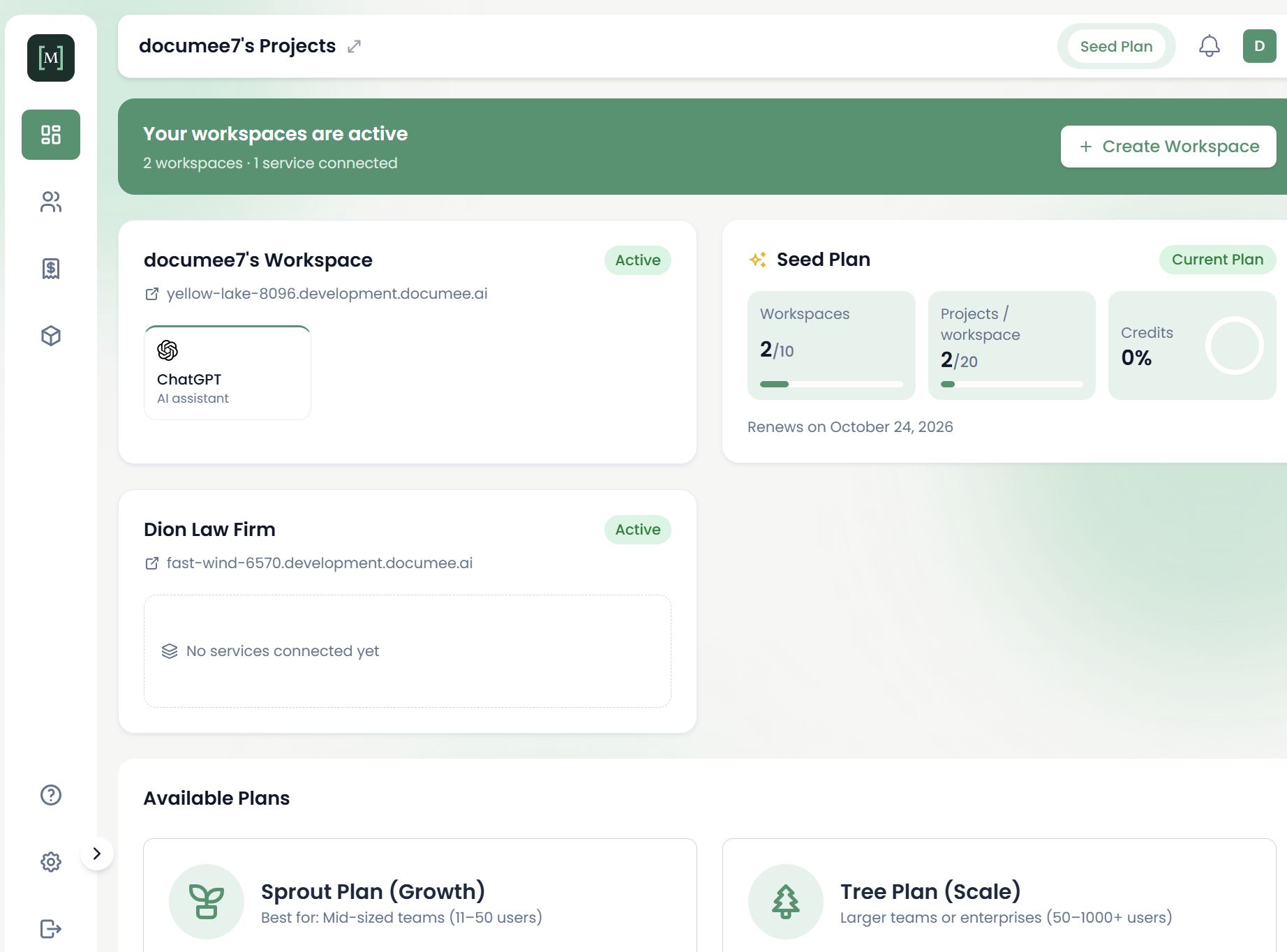Click Create Workspace button
The image size is (1287, 952).
[x=1168, y=147]
